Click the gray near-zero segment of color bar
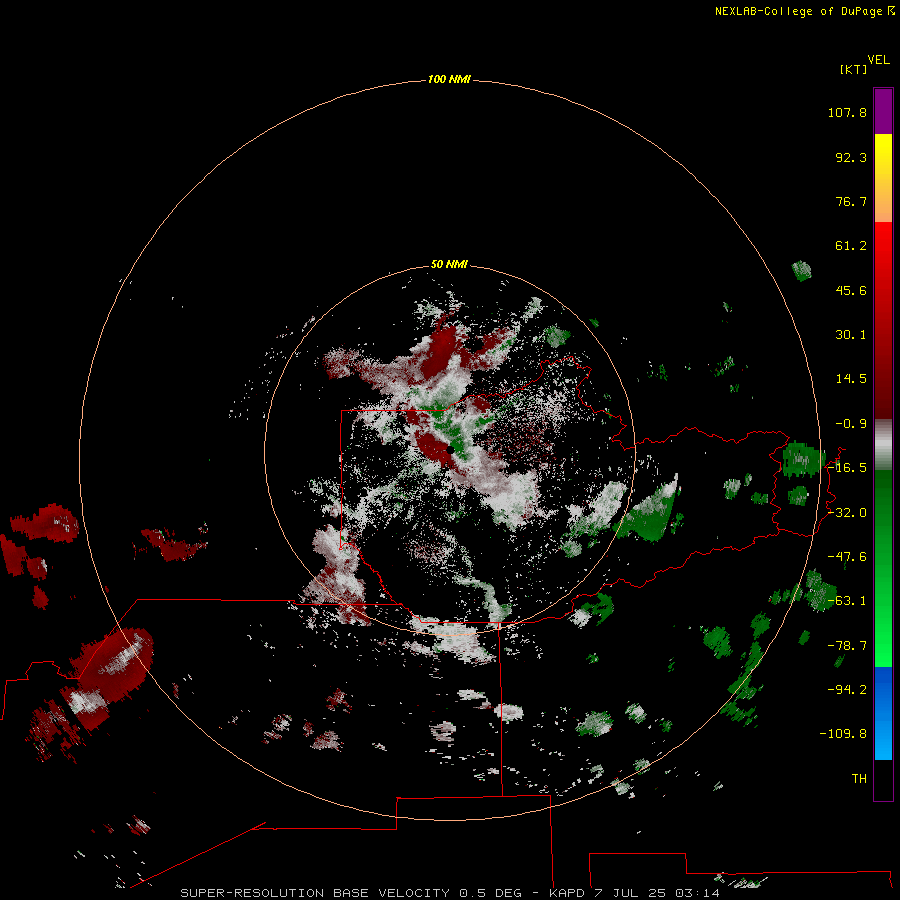 (x=883, y=445)
